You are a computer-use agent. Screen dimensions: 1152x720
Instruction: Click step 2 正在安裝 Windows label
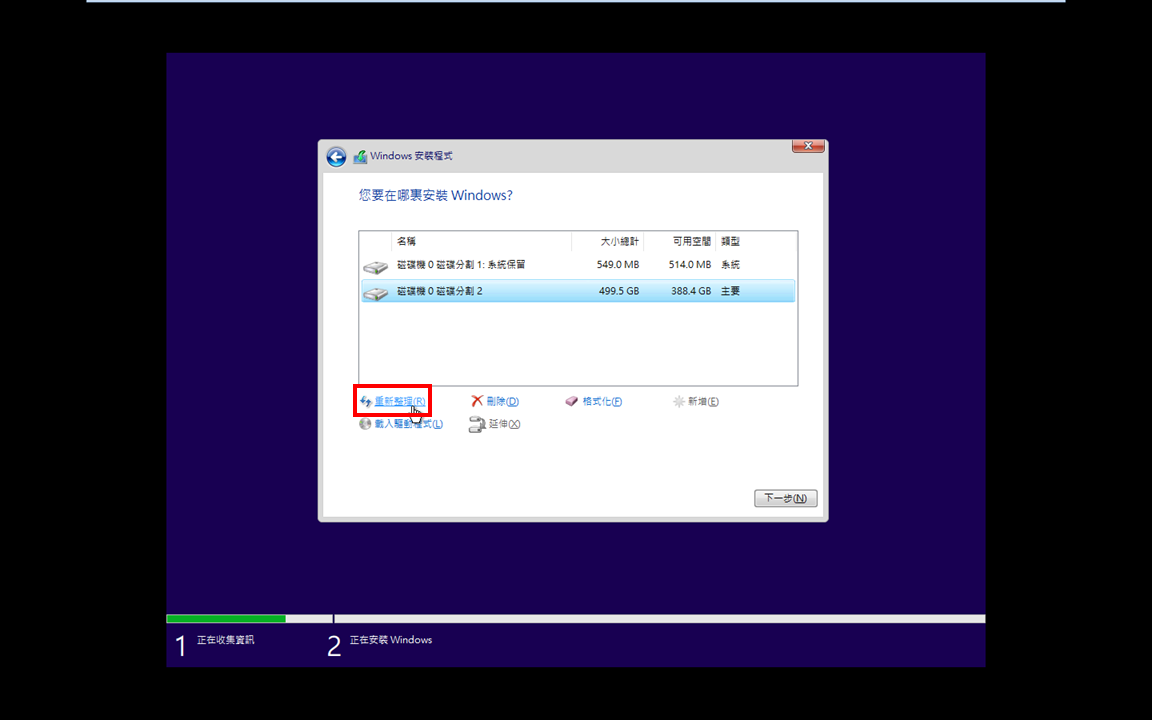click(x=391, y=640)
